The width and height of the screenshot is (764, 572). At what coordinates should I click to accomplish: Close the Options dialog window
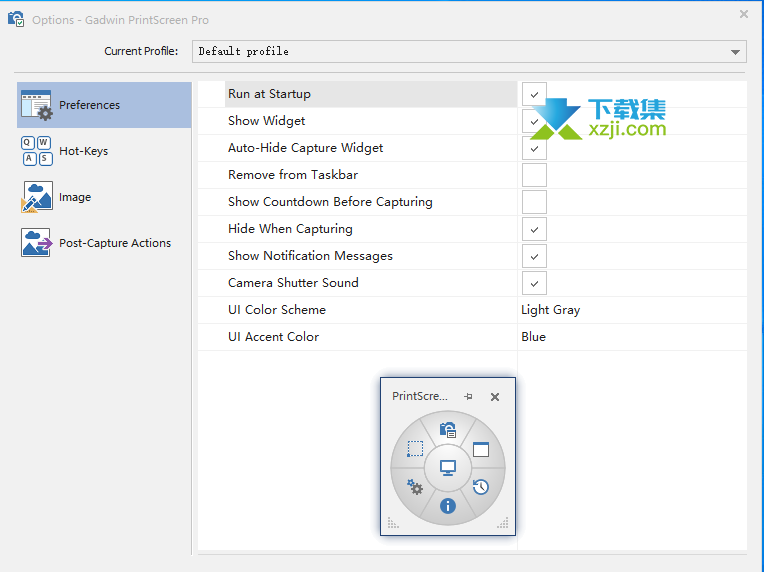[744, 14]
